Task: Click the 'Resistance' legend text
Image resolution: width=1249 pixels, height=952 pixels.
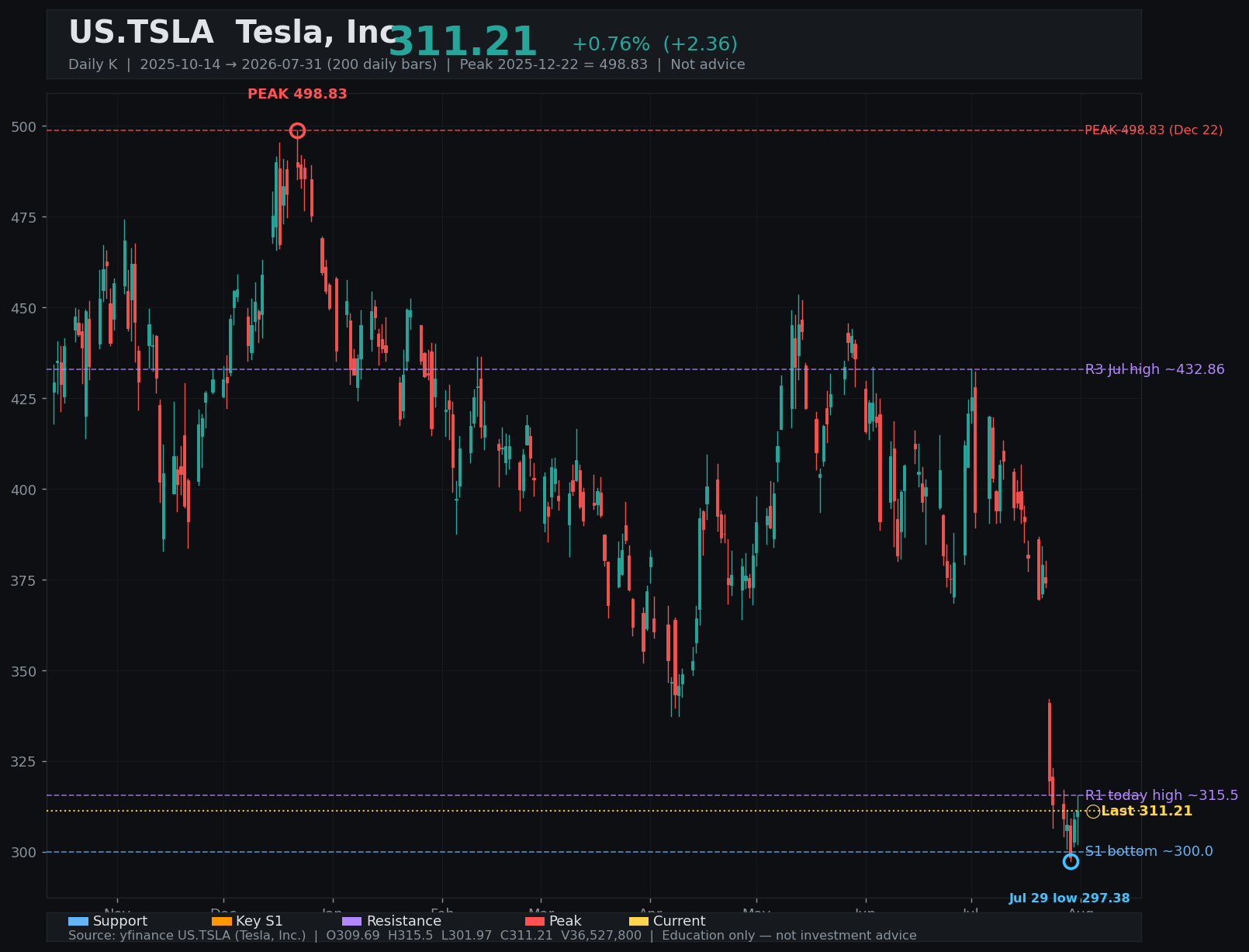Action: coord(404,921)
